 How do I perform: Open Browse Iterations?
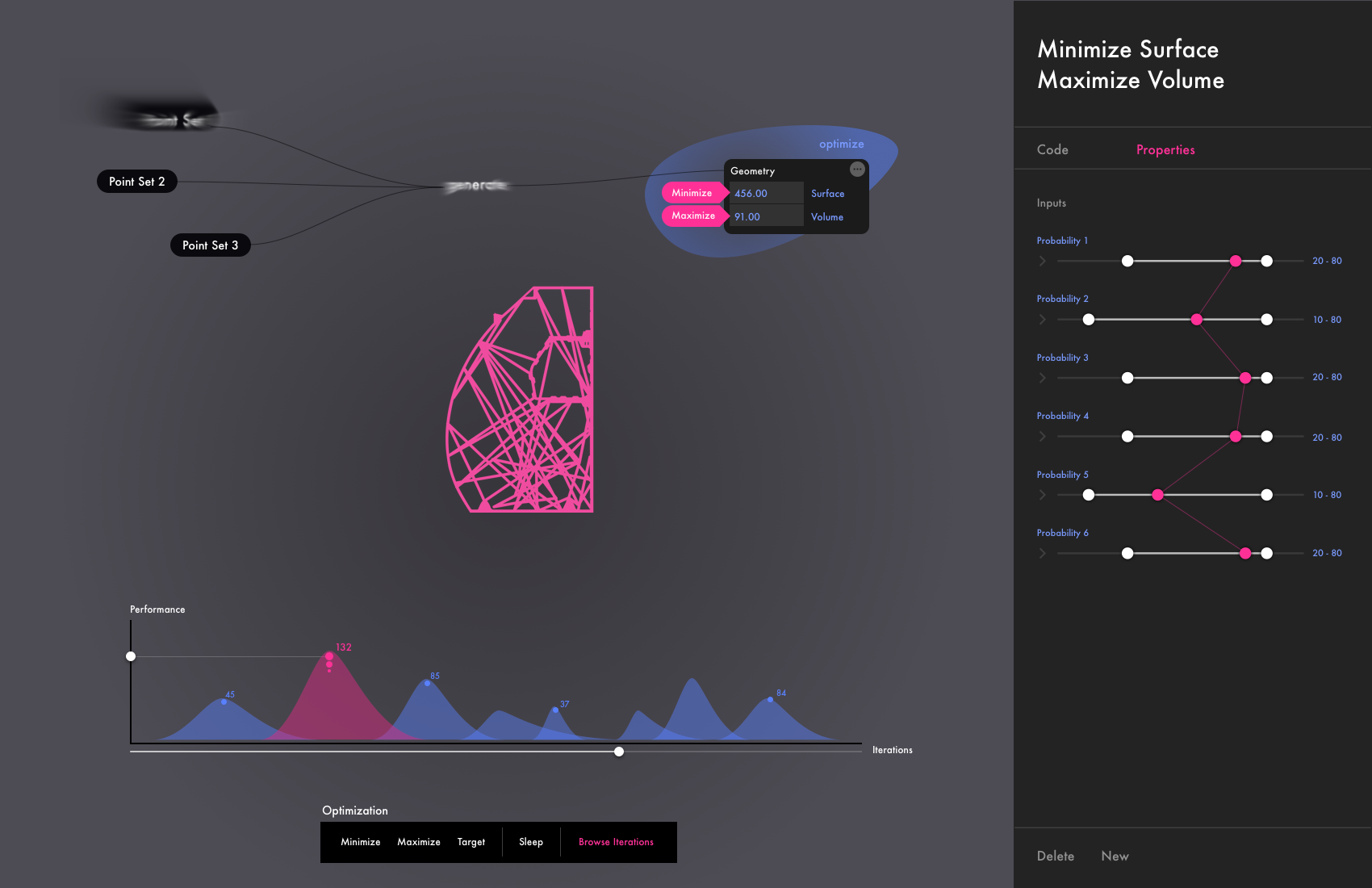click(x=616, y=842)
